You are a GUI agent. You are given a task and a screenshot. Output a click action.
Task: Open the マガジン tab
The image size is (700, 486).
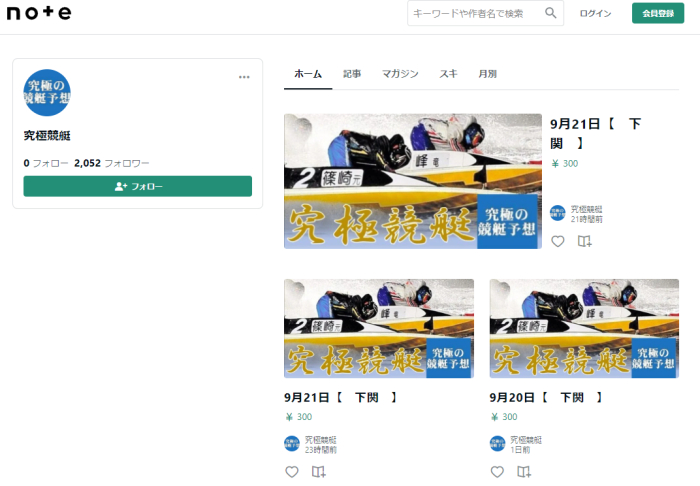pos(400,74)
